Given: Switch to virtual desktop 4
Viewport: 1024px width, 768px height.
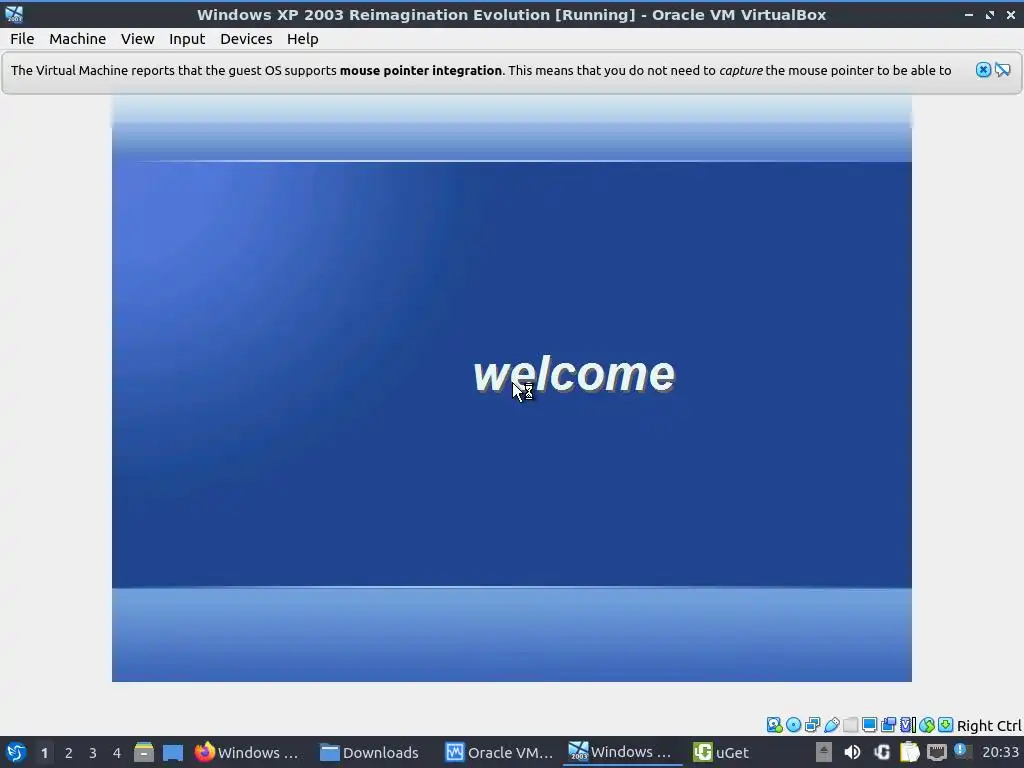Looking at the screenshot, I should coord(116,753).
